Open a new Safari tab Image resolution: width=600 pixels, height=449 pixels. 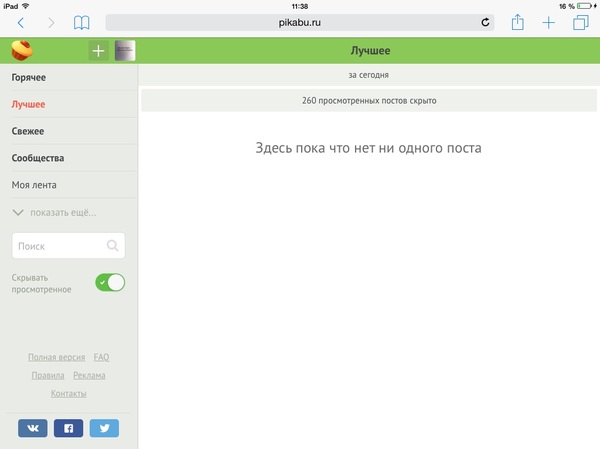[549, 22]
